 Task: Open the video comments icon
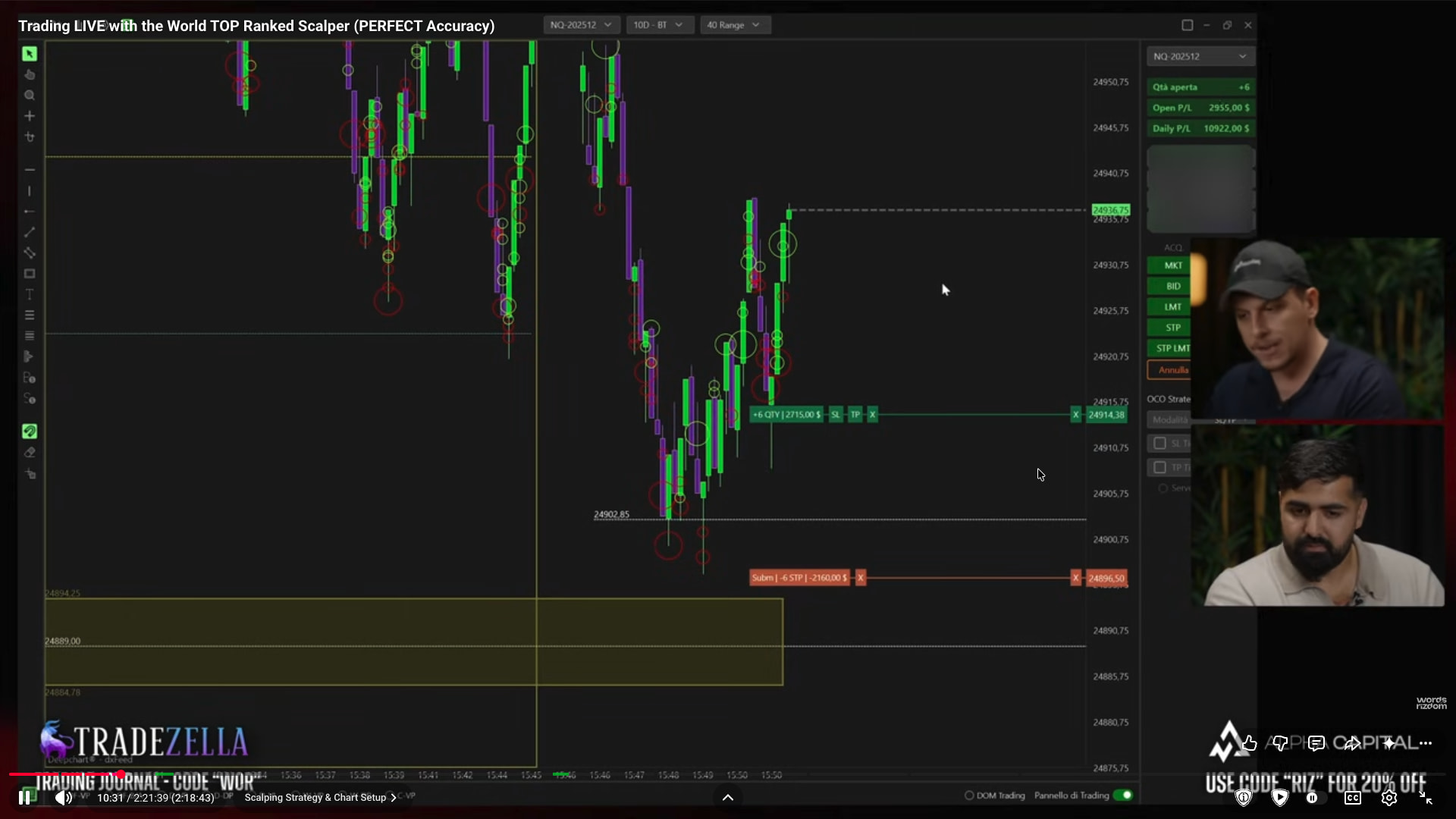pos(1316,743)
